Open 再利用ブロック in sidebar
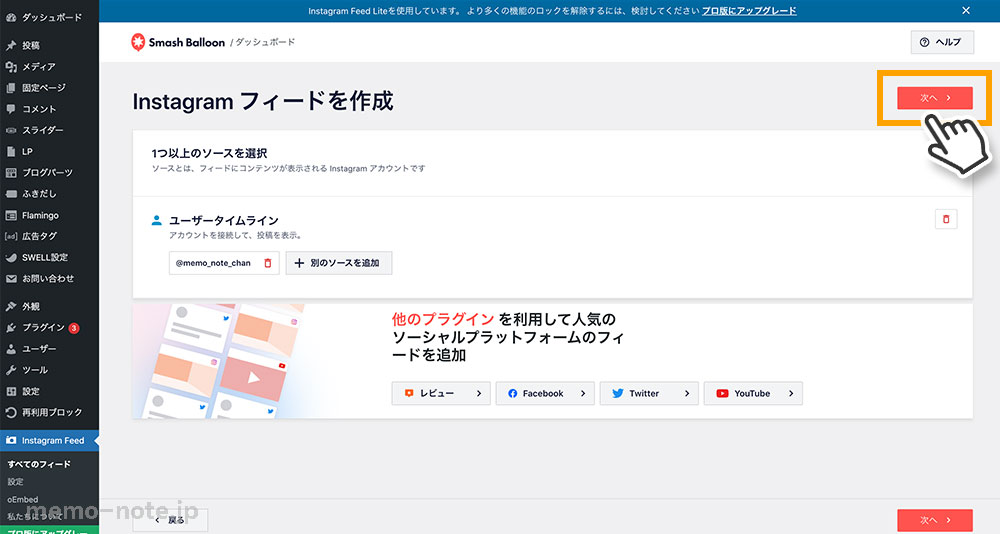This screenshot has width=1000, height=534. [49, 412]
